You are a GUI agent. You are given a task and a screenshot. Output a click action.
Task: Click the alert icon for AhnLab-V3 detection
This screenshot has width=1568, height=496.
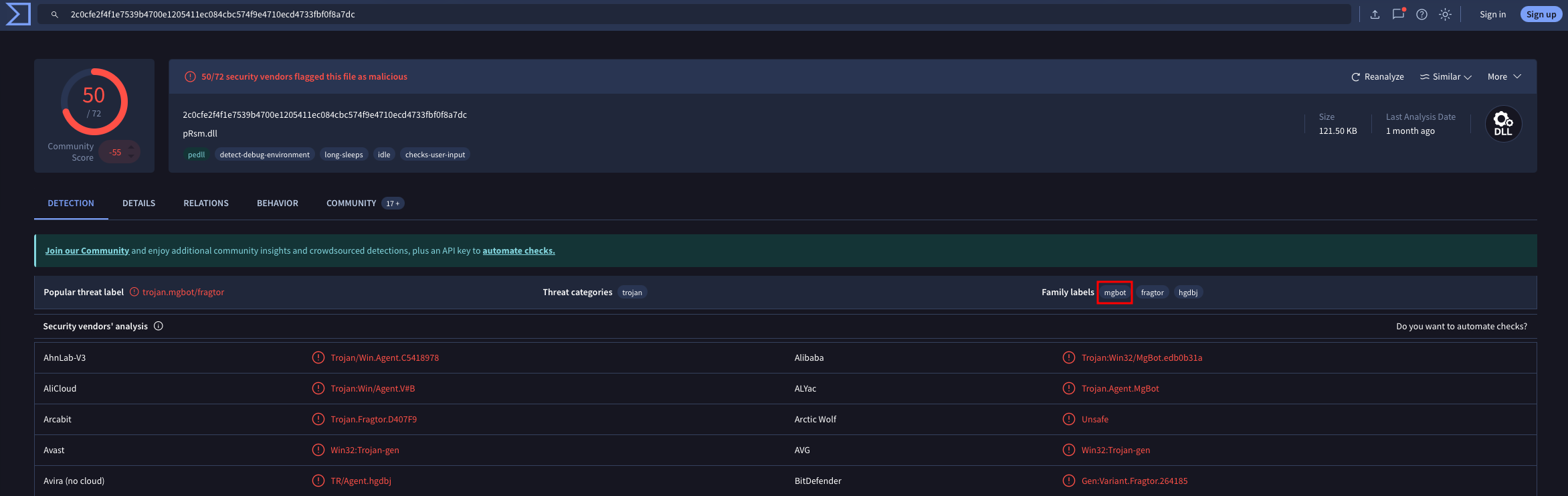[318, 357]
